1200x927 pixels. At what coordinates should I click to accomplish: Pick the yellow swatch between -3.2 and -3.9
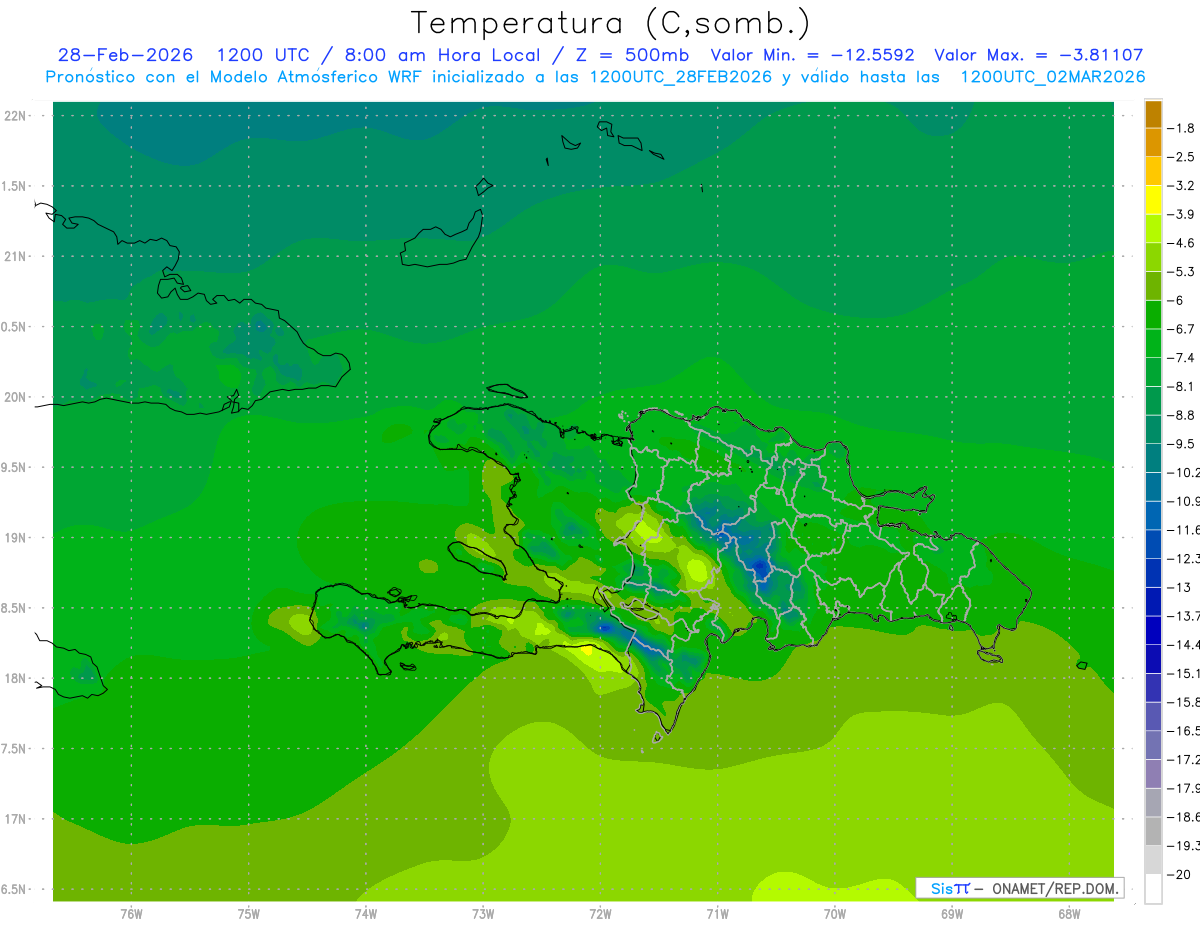point(1153,200)
